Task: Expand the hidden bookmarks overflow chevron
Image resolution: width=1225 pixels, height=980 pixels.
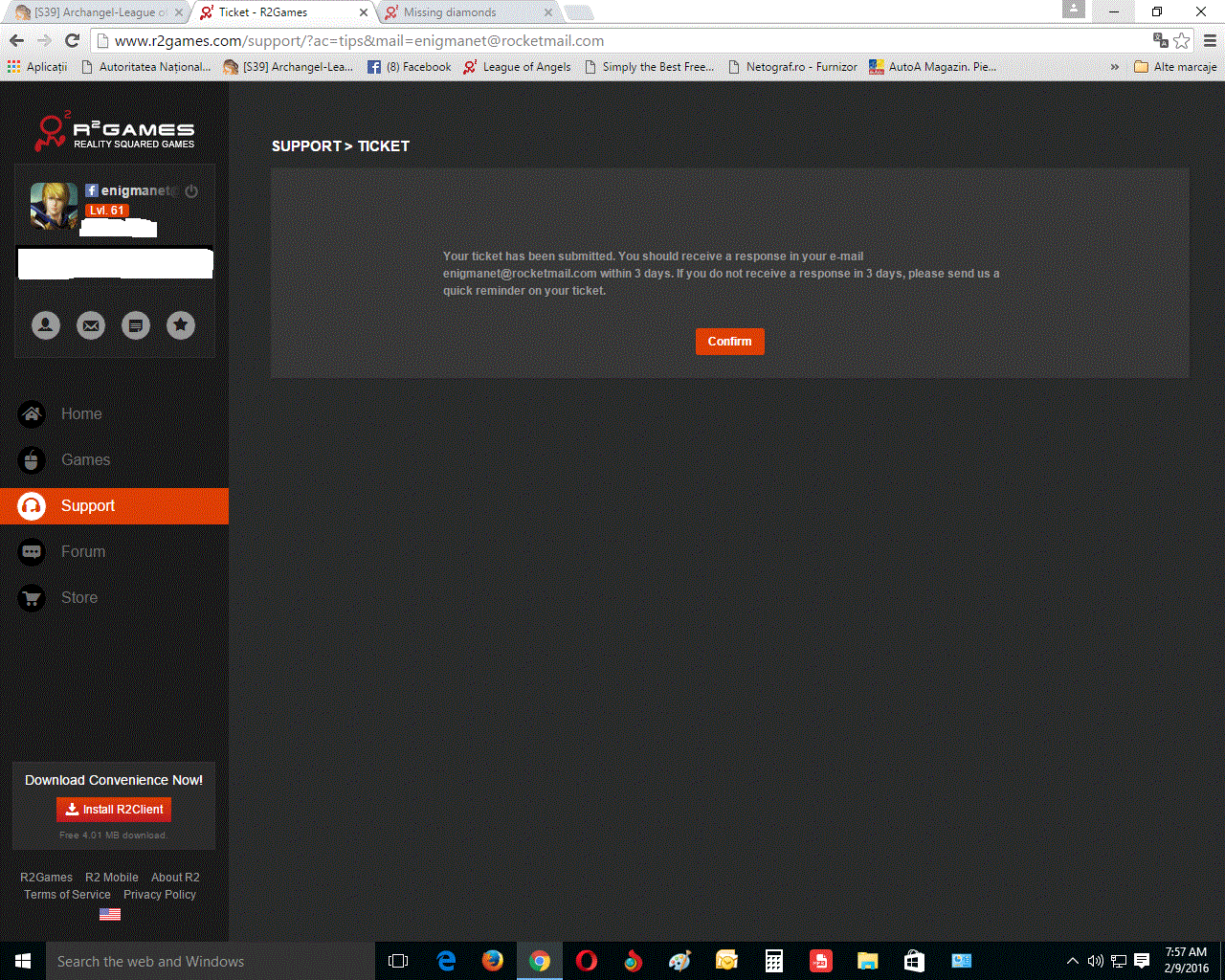Action: tap(1114, 67)
